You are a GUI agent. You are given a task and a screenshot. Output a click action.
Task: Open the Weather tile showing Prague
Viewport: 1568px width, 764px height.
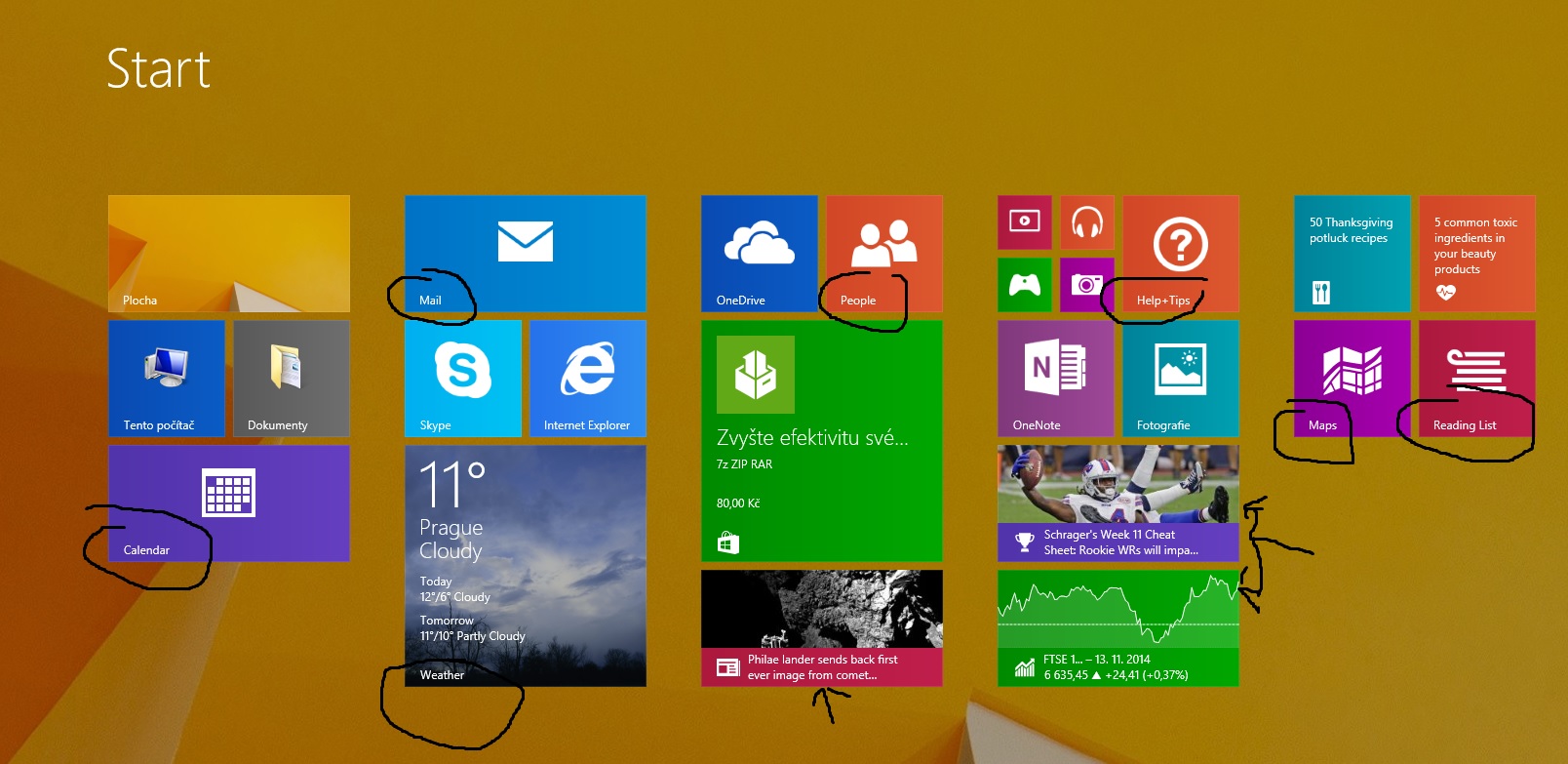point(526,566)
